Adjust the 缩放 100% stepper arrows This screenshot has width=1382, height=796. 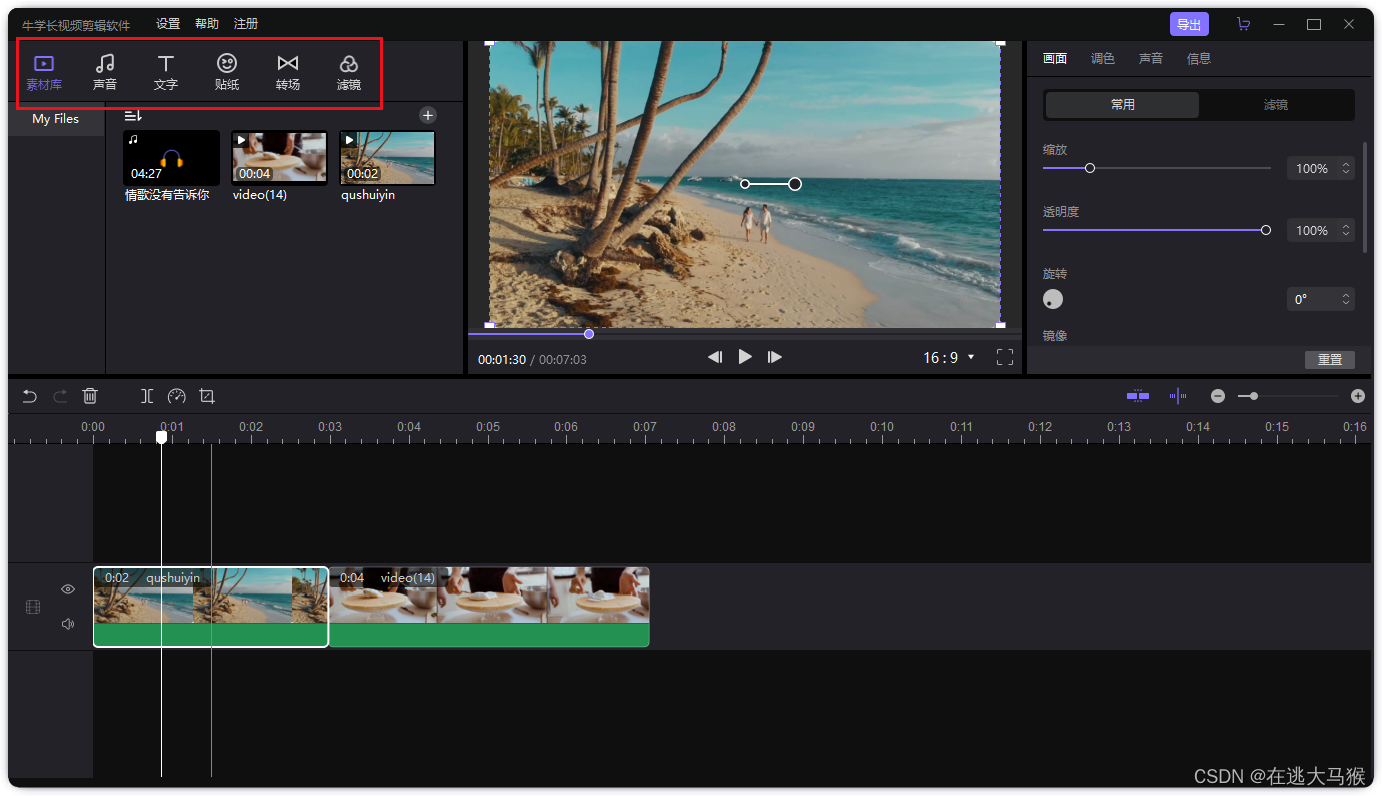1346,169
